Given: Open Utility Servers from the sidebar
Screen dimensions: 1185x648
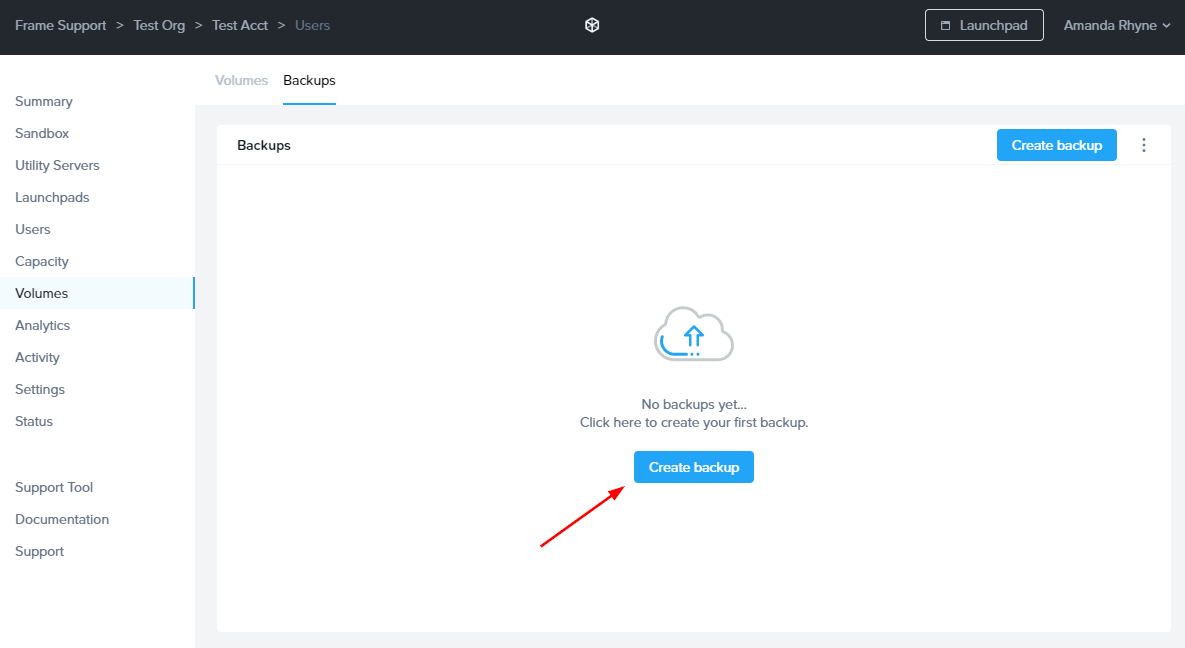Looking at the screenshot, I should tap(57, 165).
